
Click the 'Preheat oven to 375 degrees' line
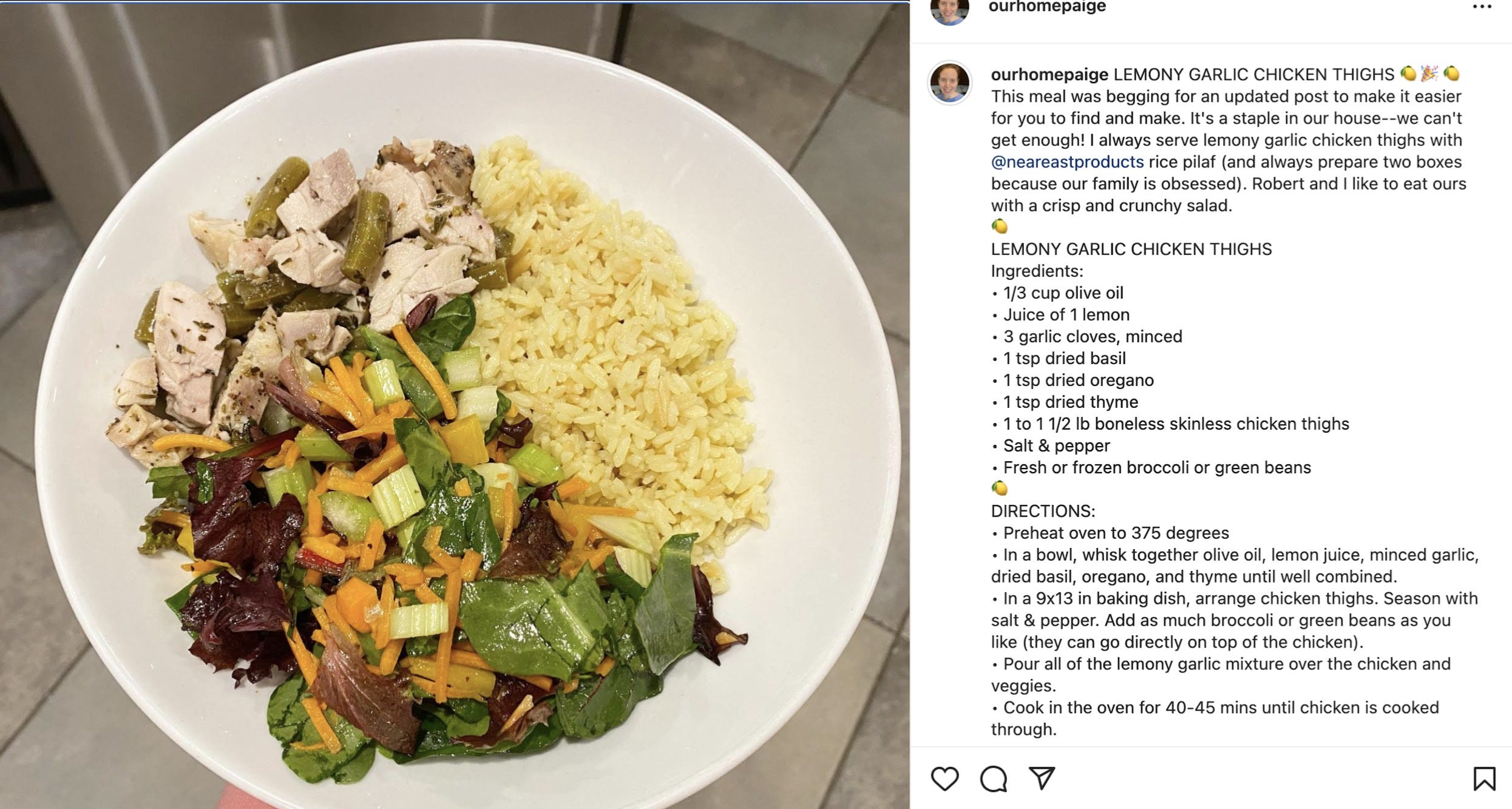[1116, 533]
